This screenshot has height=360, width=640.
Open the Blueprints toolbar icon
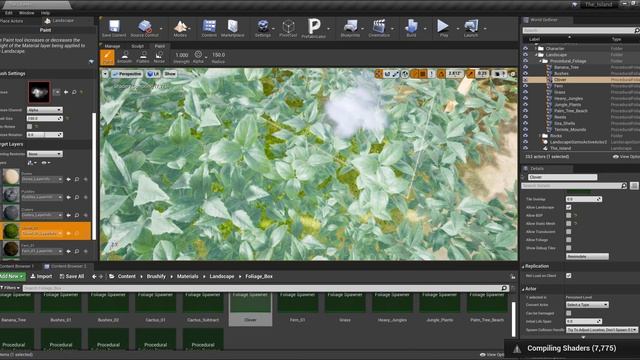point(350,27)
